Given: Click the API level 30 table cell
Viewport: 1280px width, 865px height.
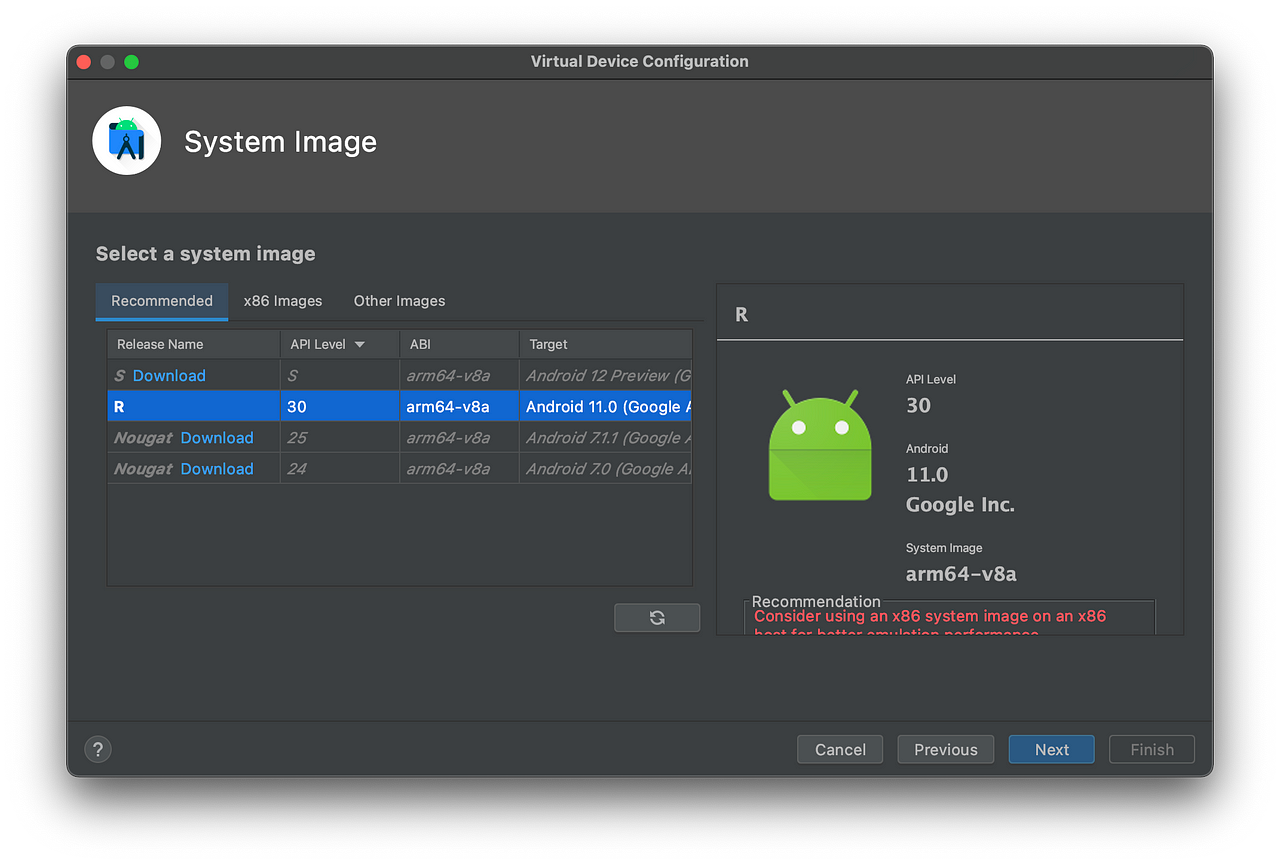Looking at the screenshot, I should coord(340,407).
